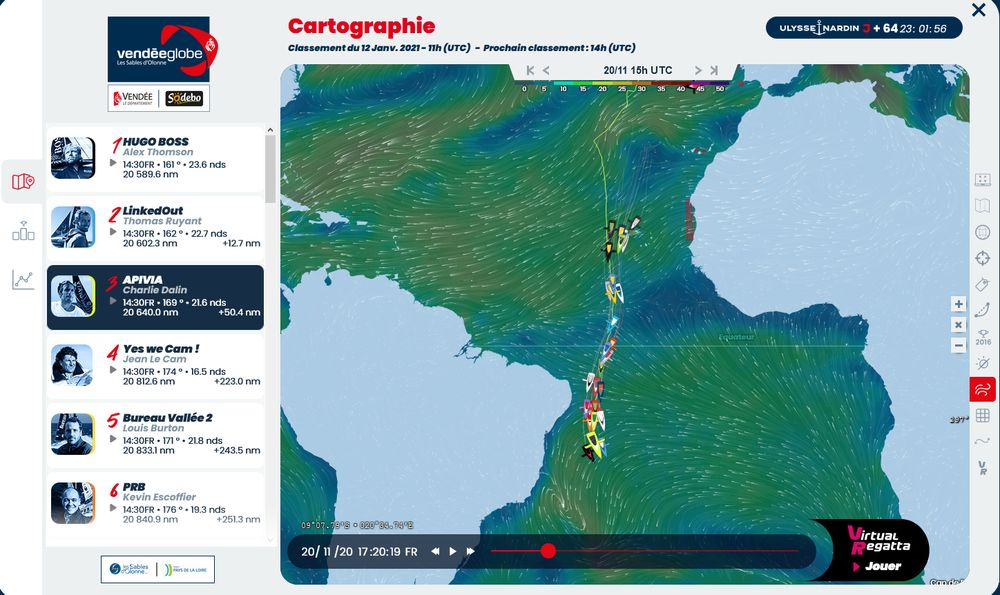
Task: Show 2016 trophy reference track
Action: tap(983, 337)
